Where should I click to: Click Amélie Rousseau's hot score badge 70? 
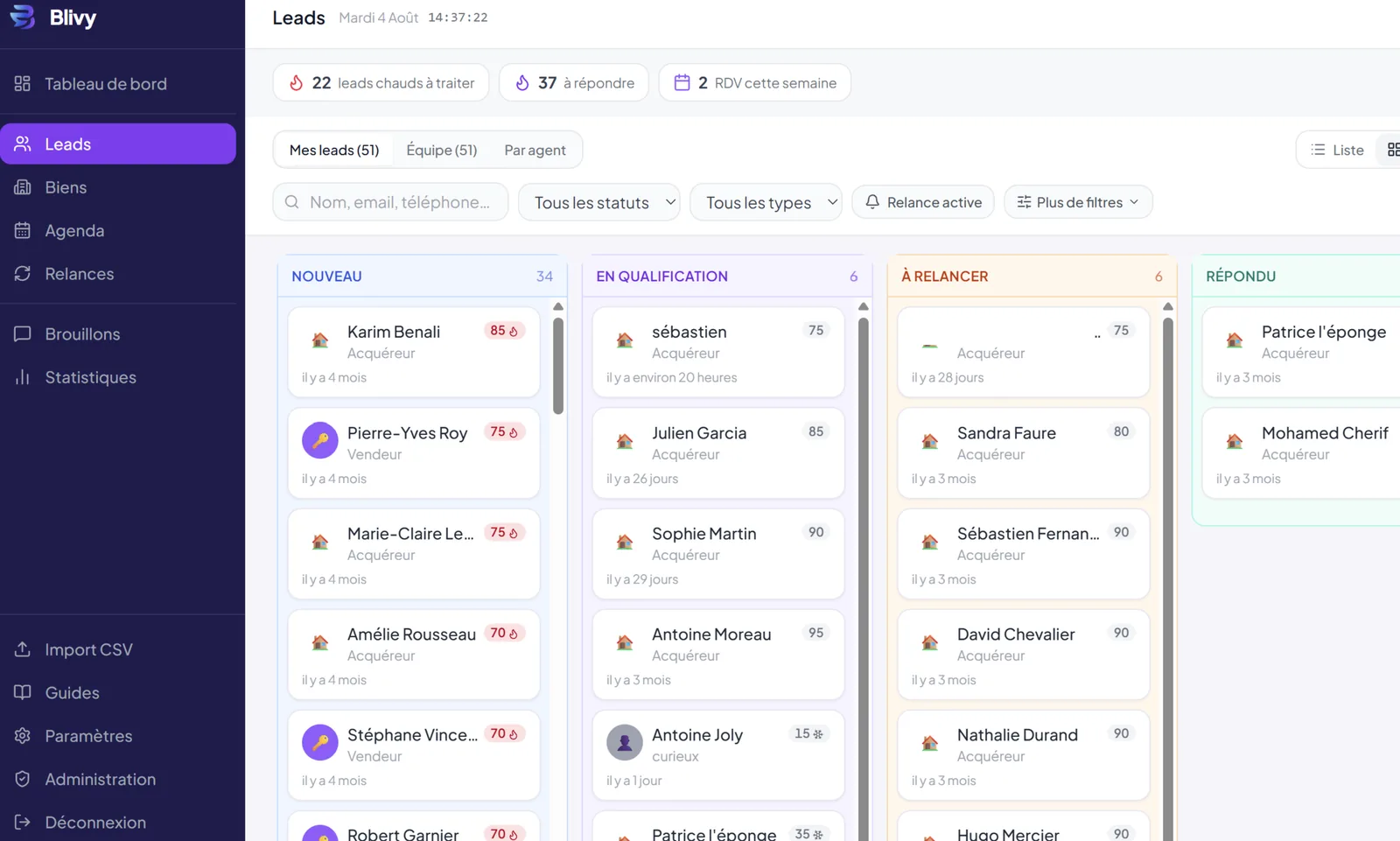tap(504, 633)
